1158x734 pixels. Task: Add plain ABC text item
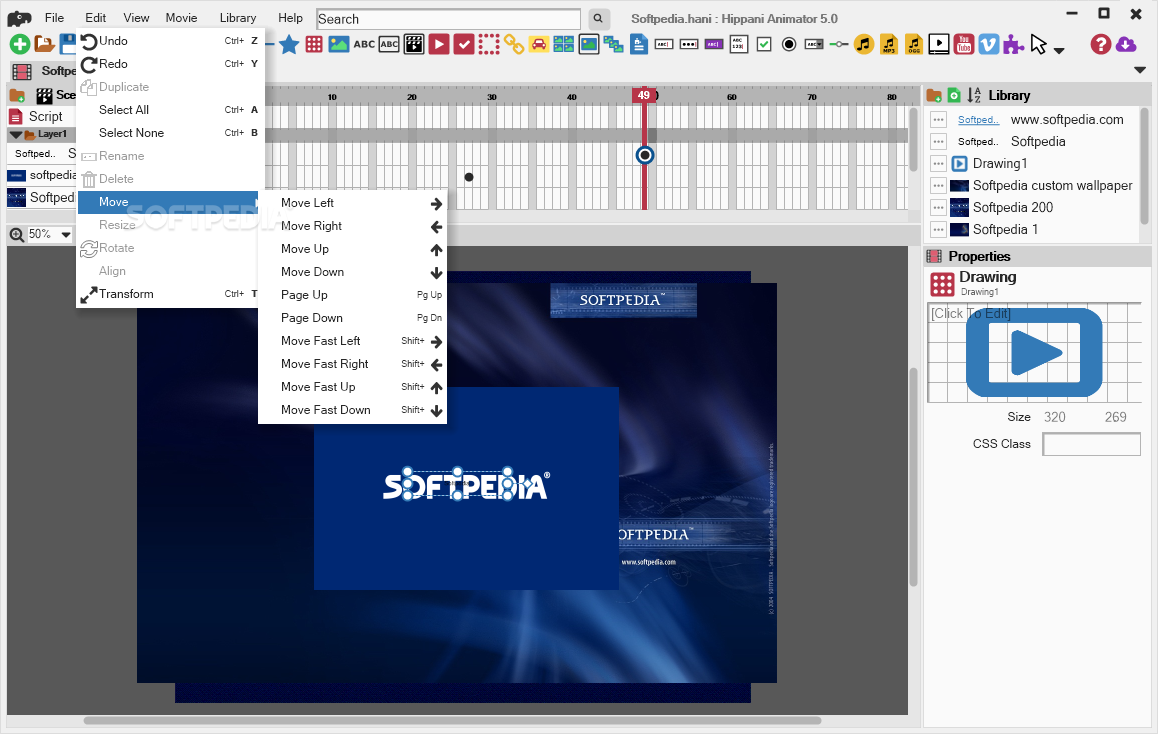(364, 44)
